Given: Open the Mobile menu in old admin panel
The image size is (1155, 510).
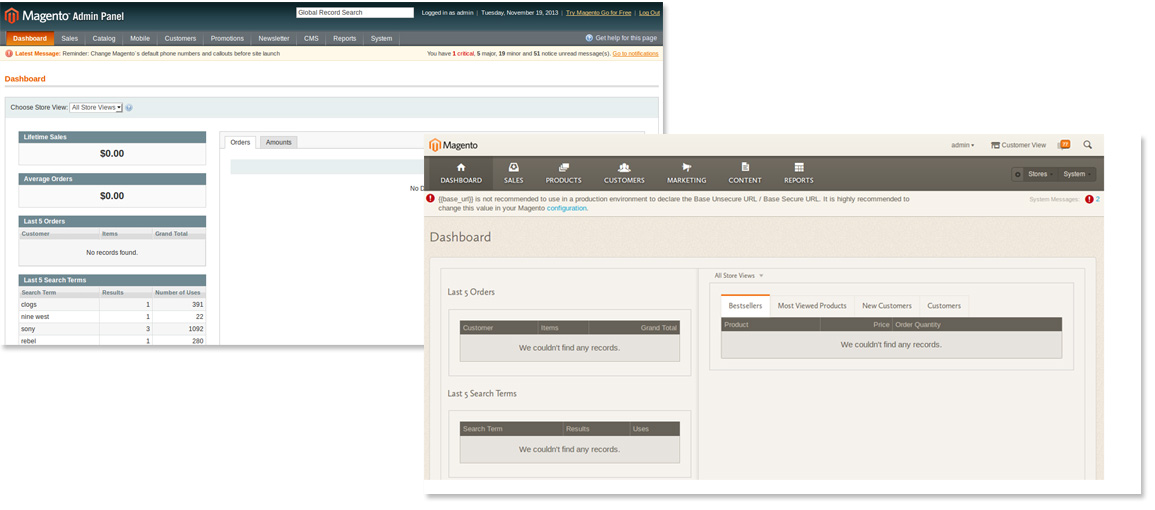Looking at the screenshot, I should point(140,38).
